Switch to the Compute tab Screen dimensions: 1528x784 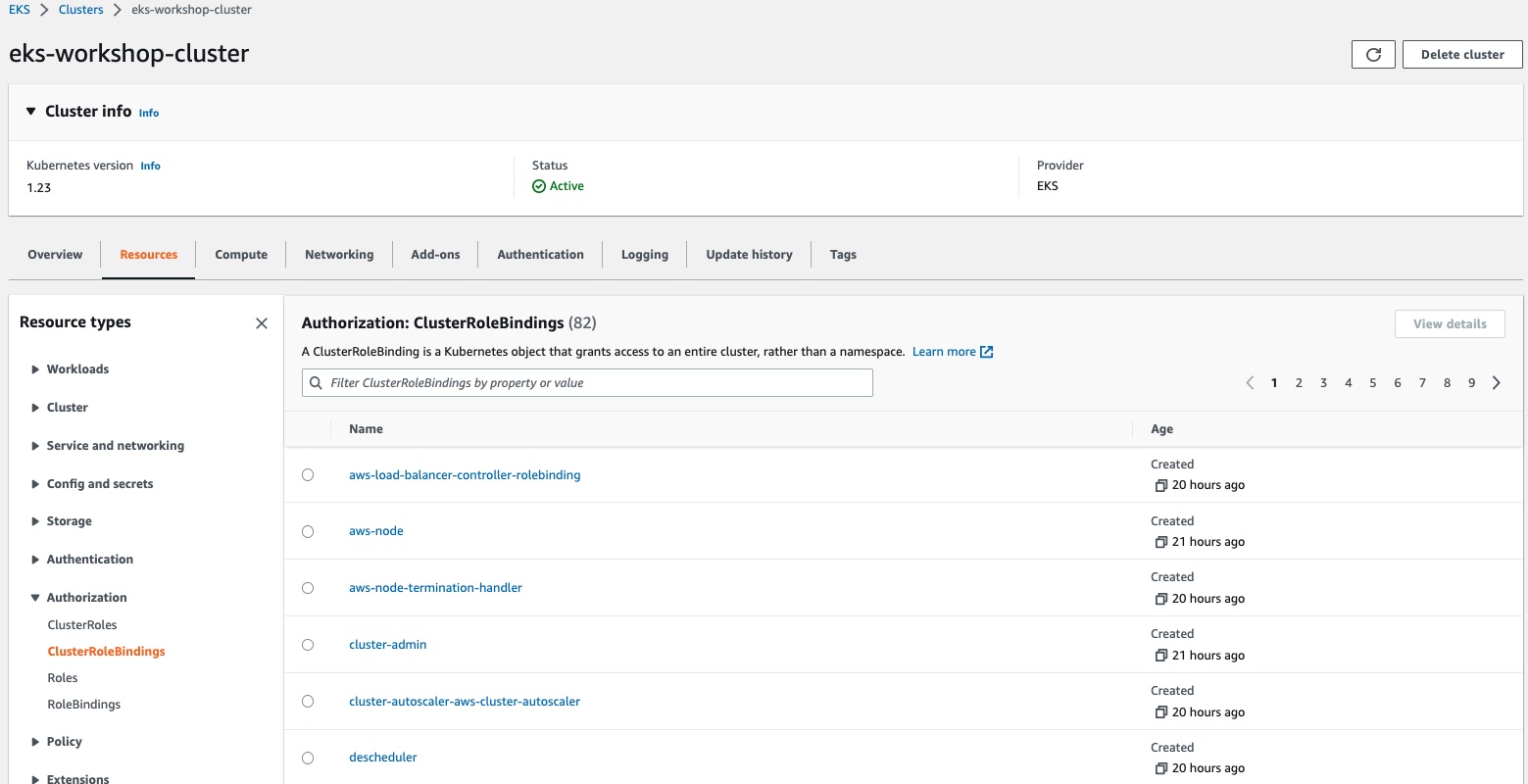click(241, 255)
